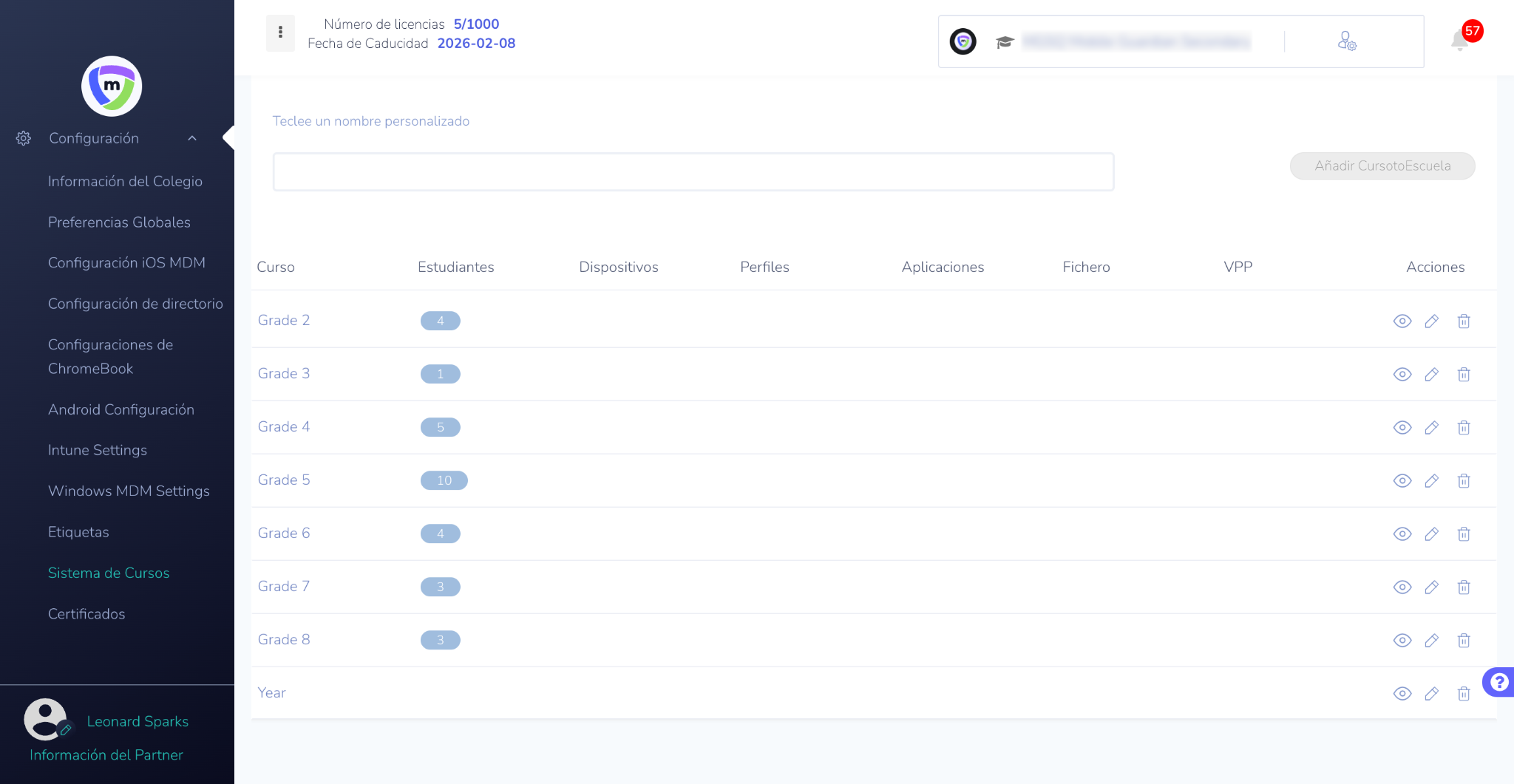Click the user settings icon in header
Screen dimensions: 1514x784
point(1347,41)
